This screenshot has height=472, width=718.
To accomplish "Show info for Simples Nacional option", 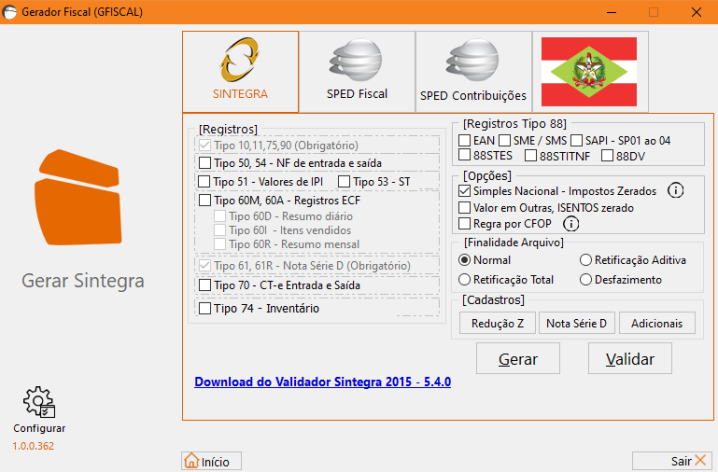I will click(x=675, y=190).
